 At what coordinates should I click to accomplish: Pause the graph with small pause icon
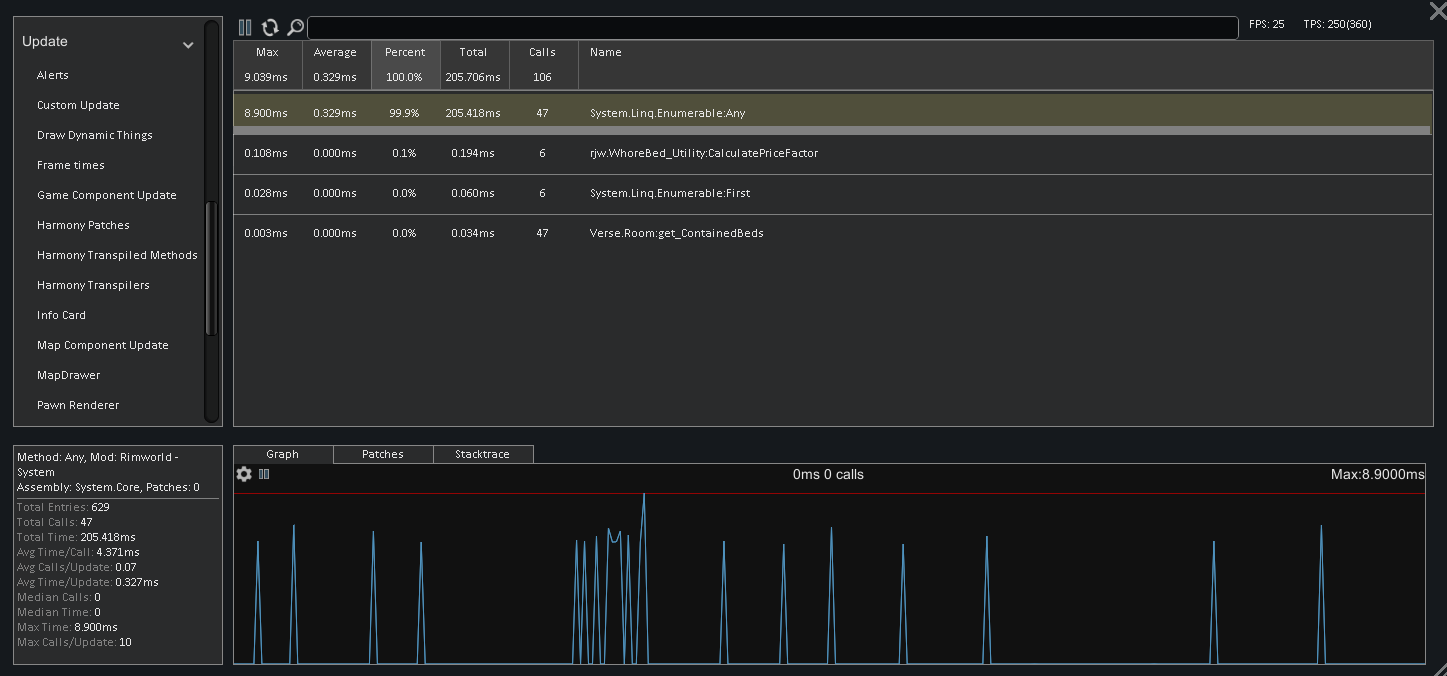click(264, 474)
